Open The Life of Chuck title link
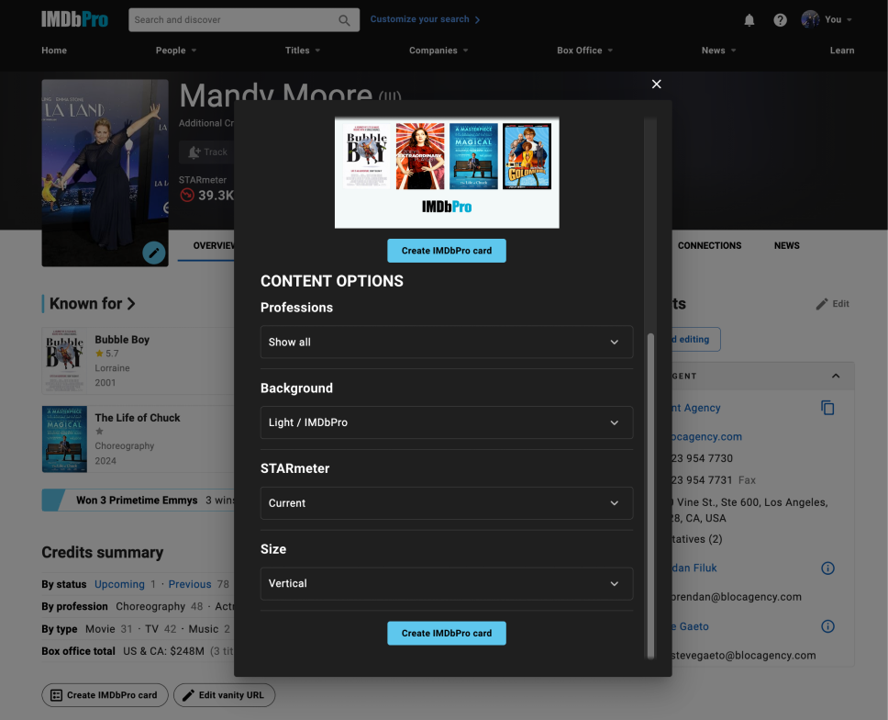Image resolution: width=888 pixels, height=720 pixels. 137,417
